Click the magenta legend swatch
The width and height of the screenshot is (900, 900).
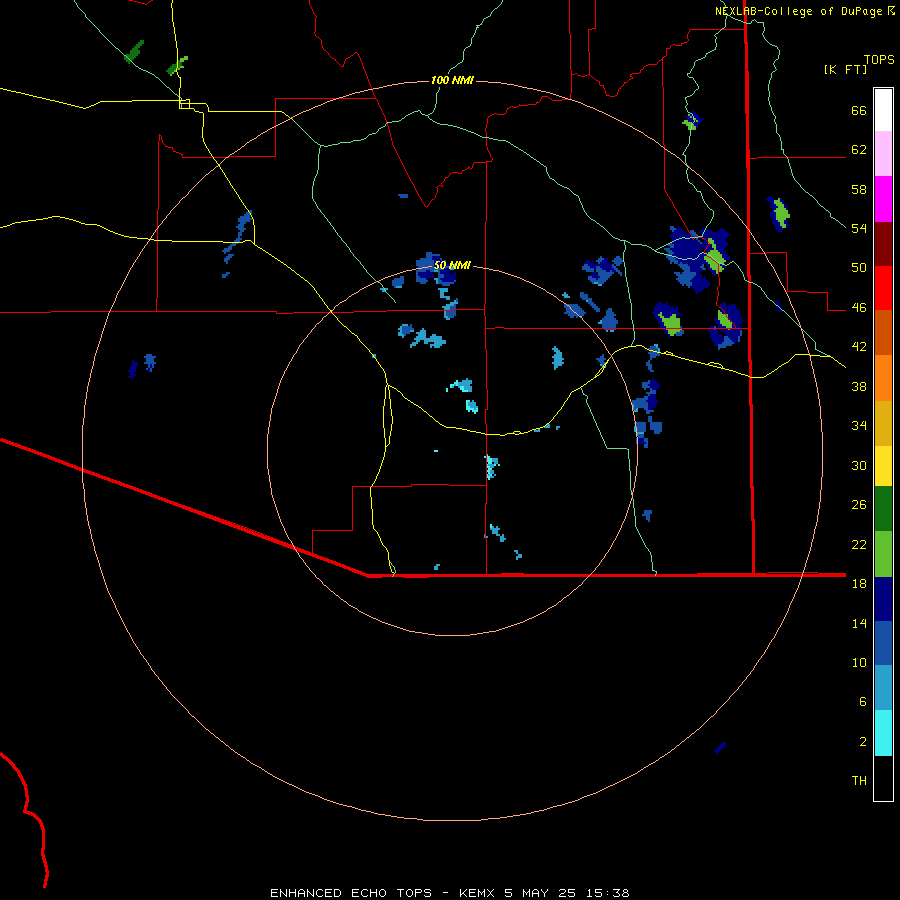click(x=883, y=199)
